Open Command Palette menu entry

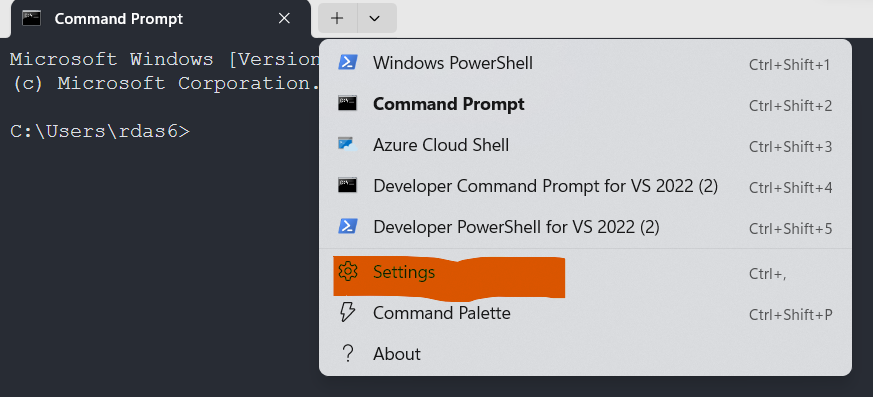(585, 313)
